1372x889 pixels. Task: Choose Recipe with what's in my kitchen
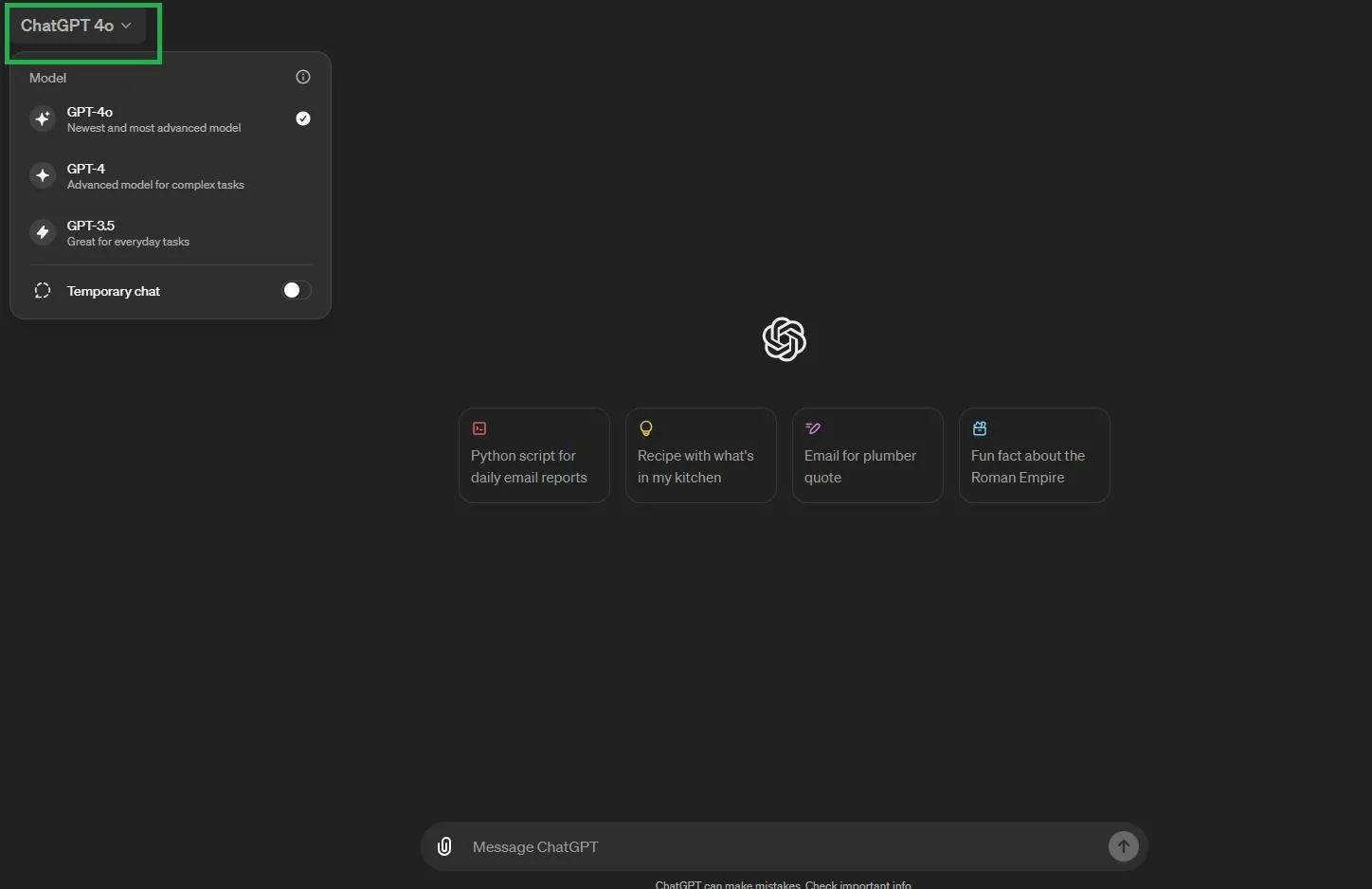[x=700, y=456]
